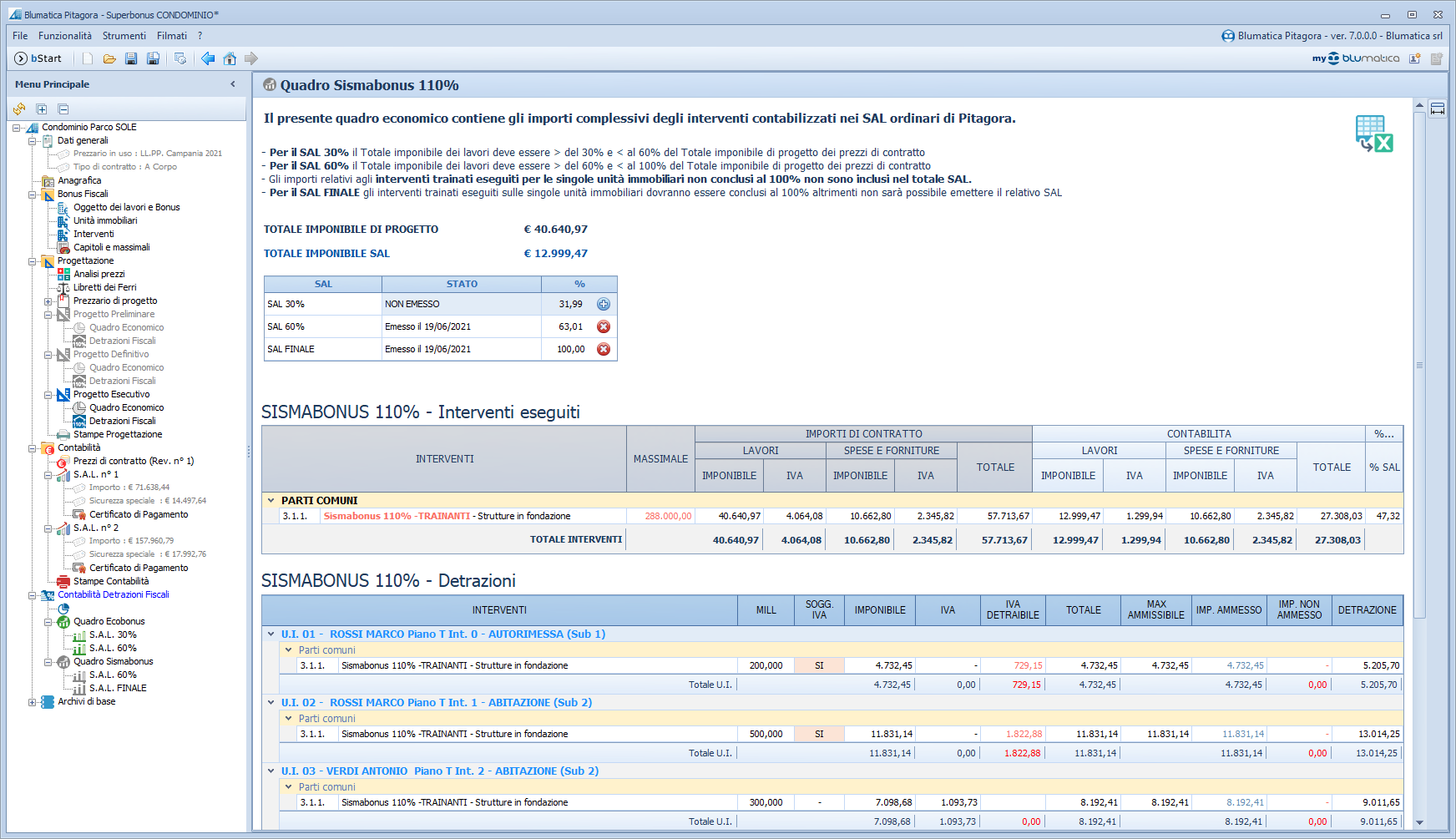Go back with the blue left arrow

[x=208, y=58]
